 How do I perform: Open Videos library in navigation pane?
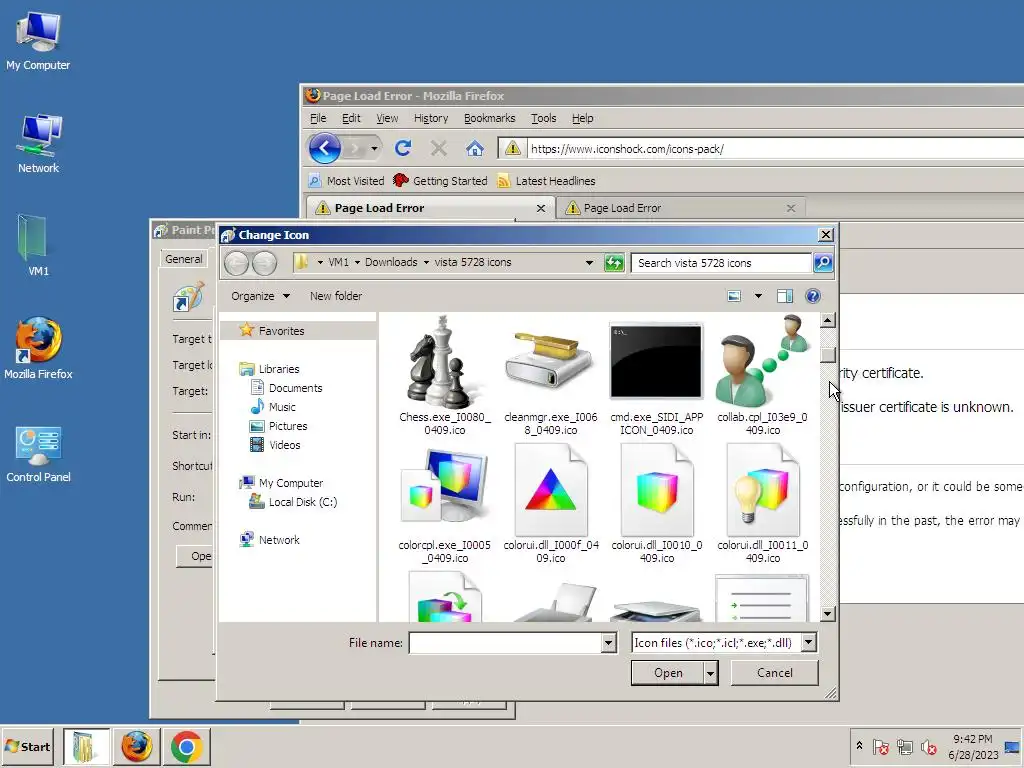284,445
